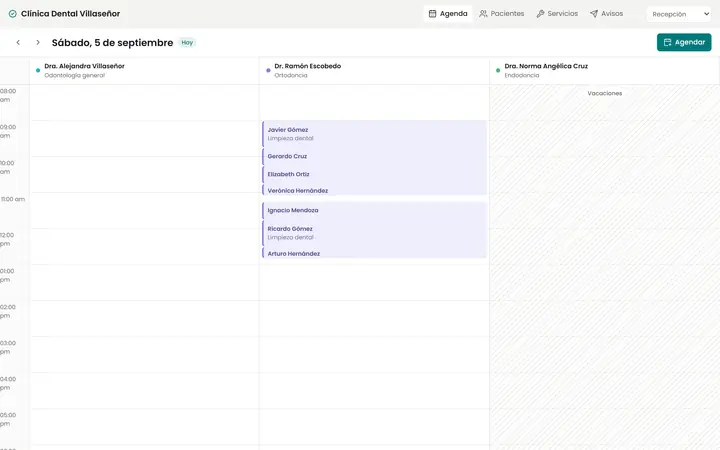Go to next day with right chevron

click(38, 42)
